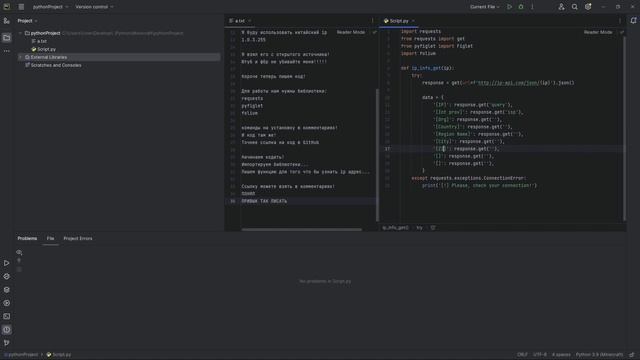Open the Commit tool window
The height and width of the screenshot is (360, 640).
[7, 21]
